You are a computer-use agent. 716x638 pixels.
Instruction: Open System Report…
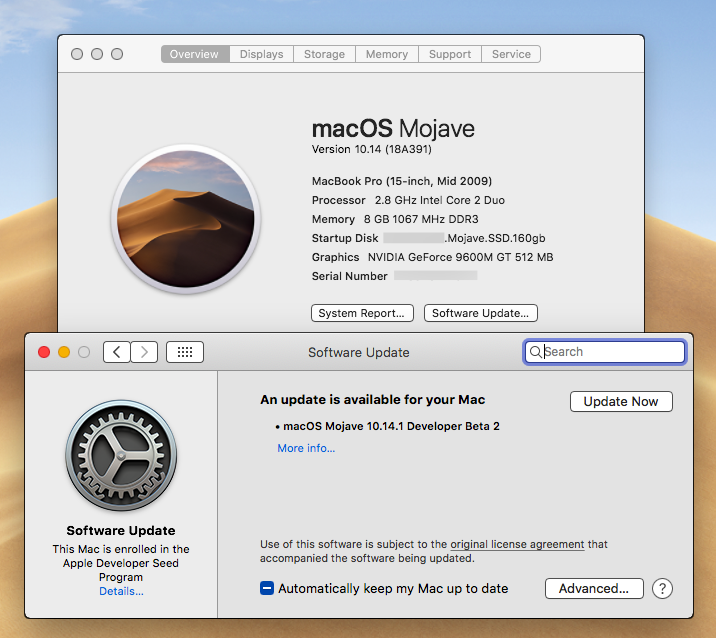[x=362, y=313]
